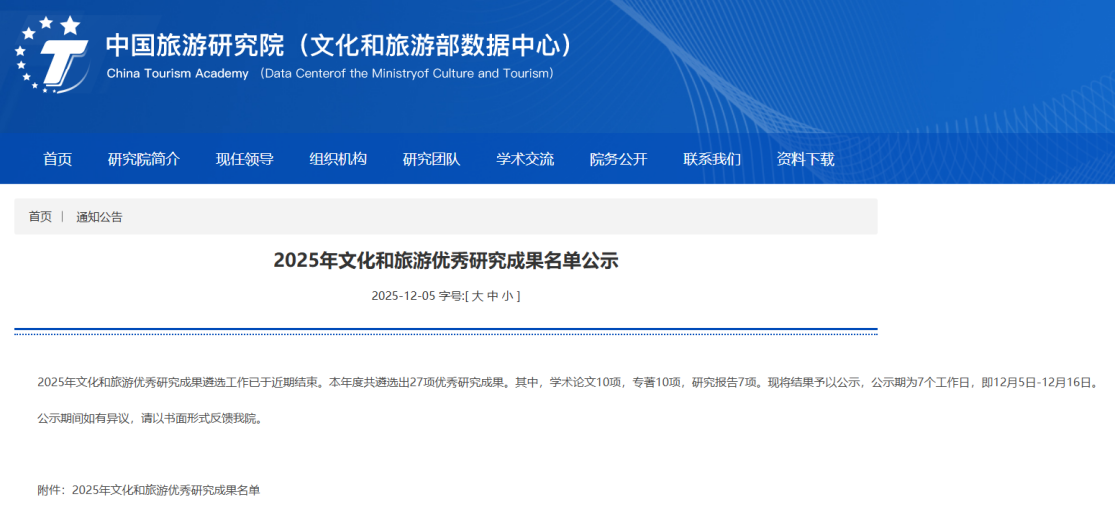Open the 组织机构 menu item

(338, 159)
